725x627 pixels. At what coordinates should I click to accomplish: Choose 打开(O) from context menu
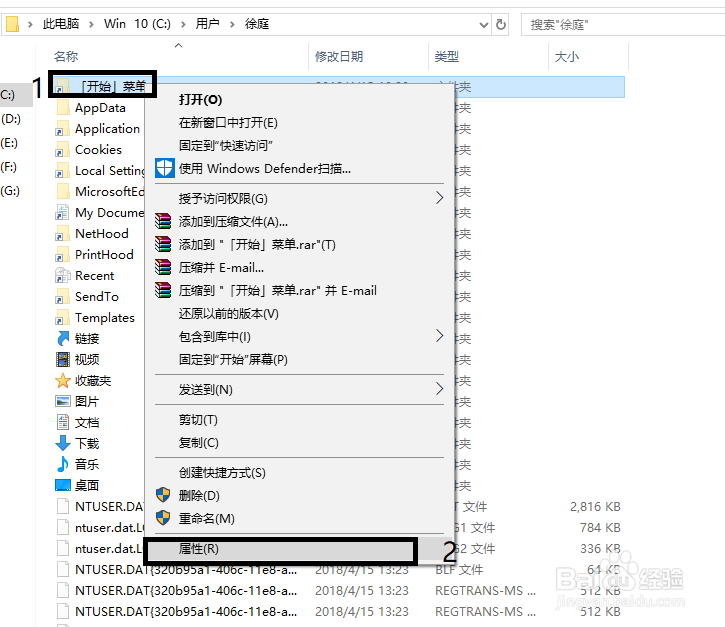point(299,100)
